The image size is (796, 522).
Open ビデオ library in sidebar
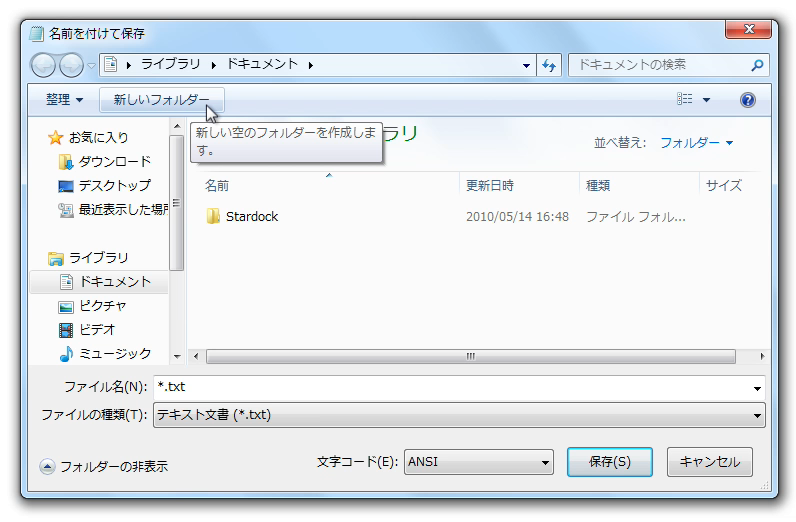pyautogui.click(x=97, y=329)
